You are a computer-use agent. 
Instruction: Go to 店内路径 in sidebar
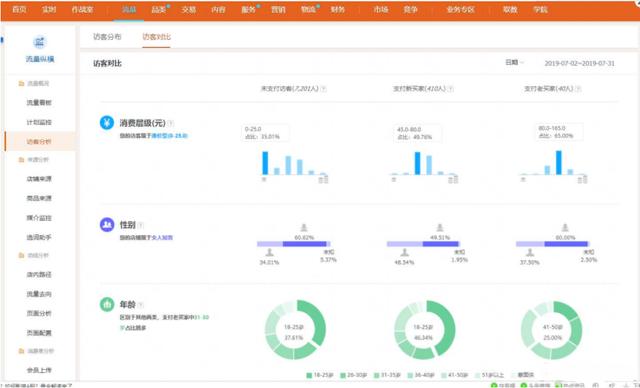pyautogui.click(x=39, y=275)
